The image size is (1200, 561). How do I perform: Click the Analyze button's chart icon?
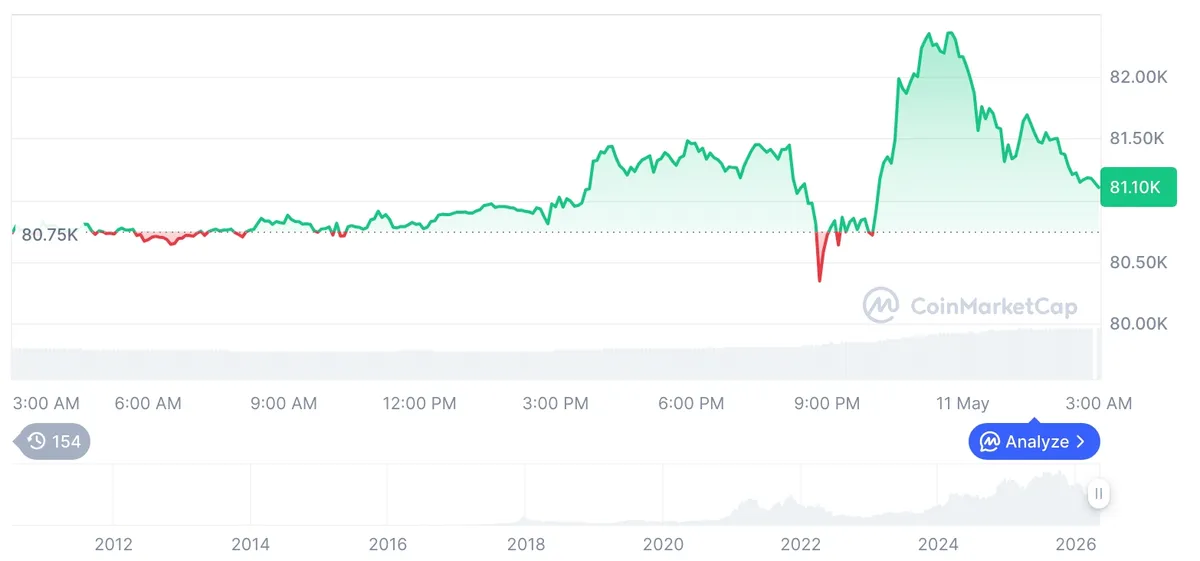click(990, 441)
